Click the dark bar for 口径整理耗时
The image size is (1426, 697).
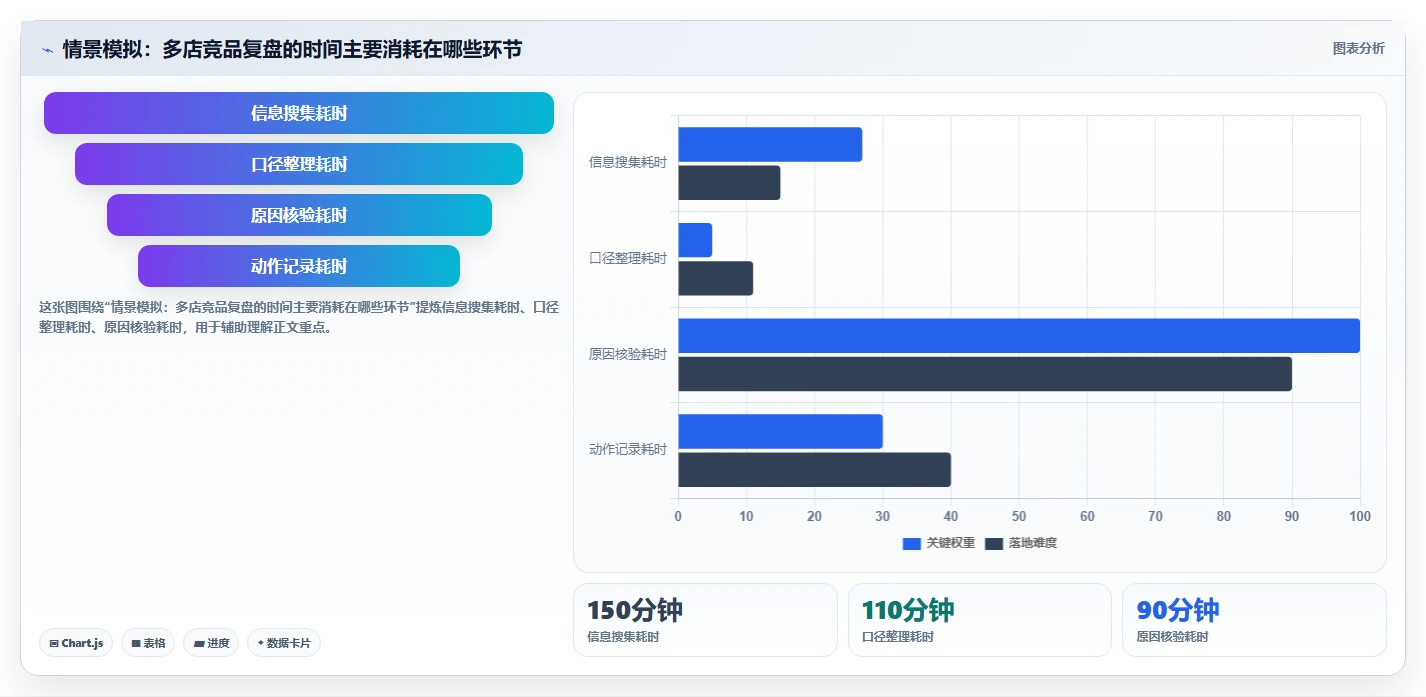click(715, 278)
